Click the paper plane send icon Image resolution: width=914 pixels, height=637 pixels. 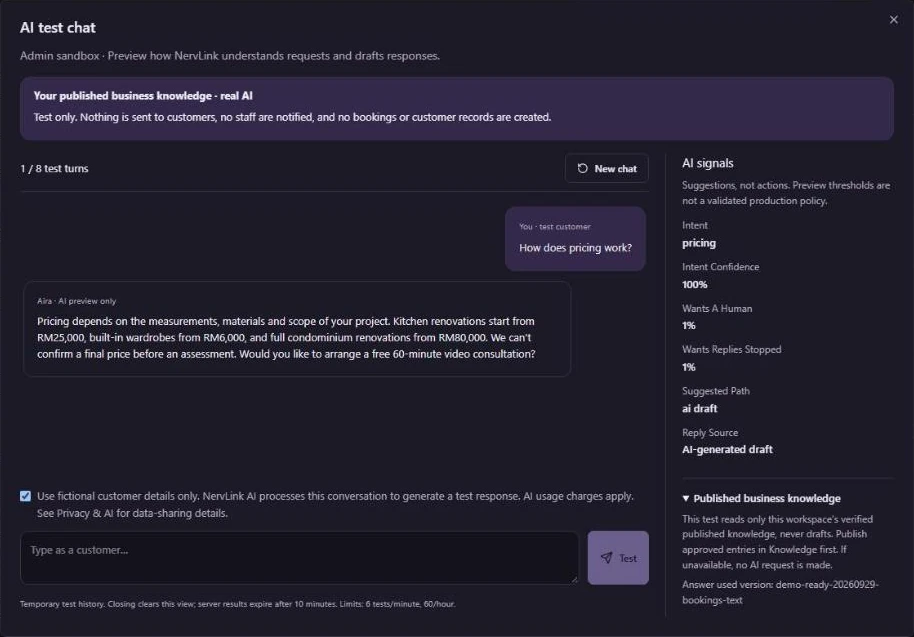606,558
